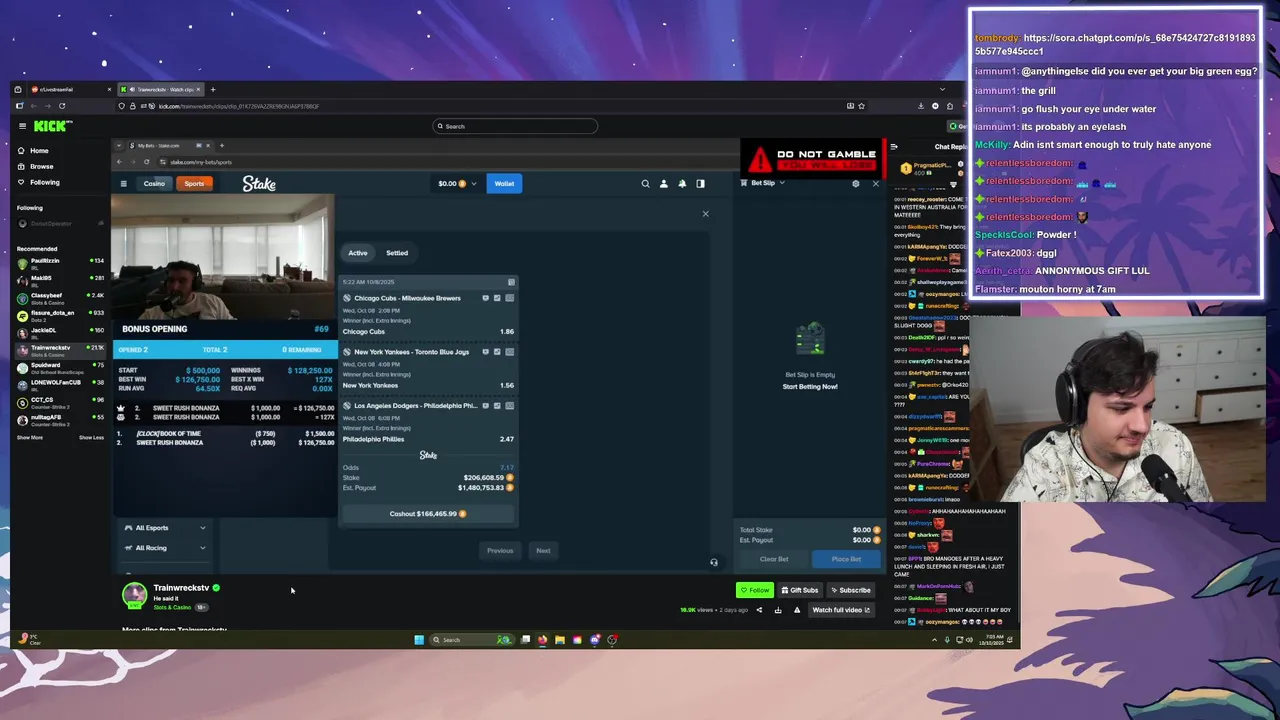Select the Trainwreckstv Watch clips tab
This screenshot has width=1280, height=720.
coord(160,89)
